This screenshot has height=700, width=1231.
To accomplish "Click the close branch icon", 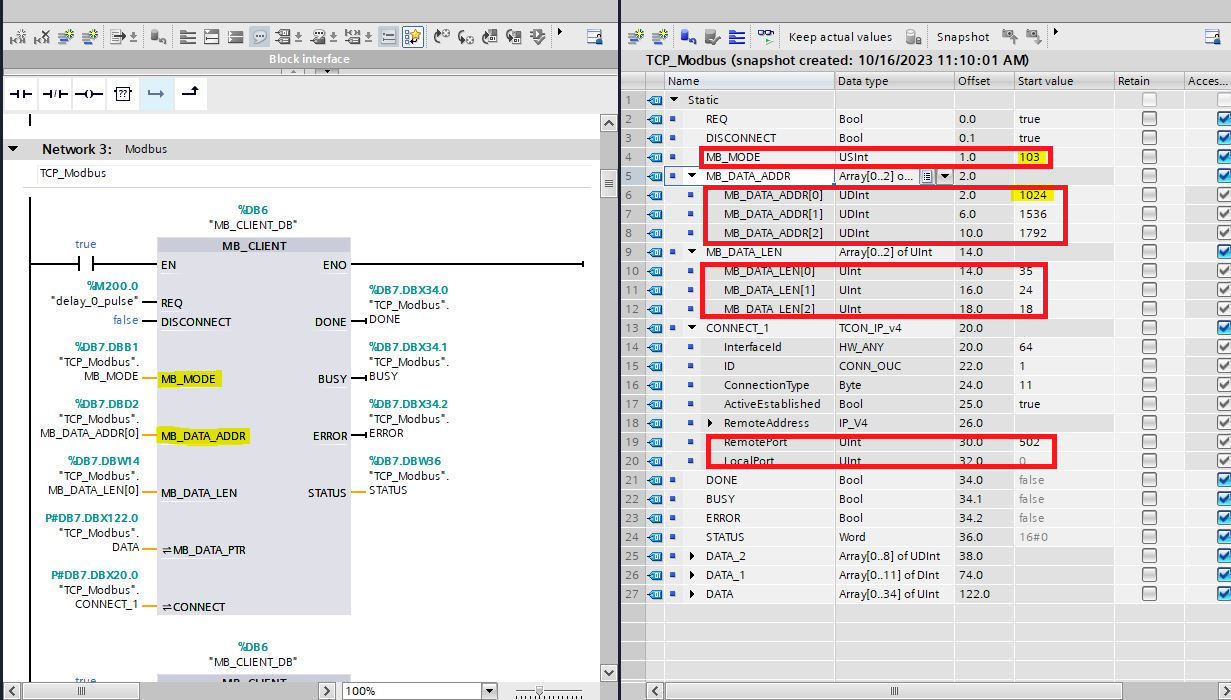I will tap(189, 93).
